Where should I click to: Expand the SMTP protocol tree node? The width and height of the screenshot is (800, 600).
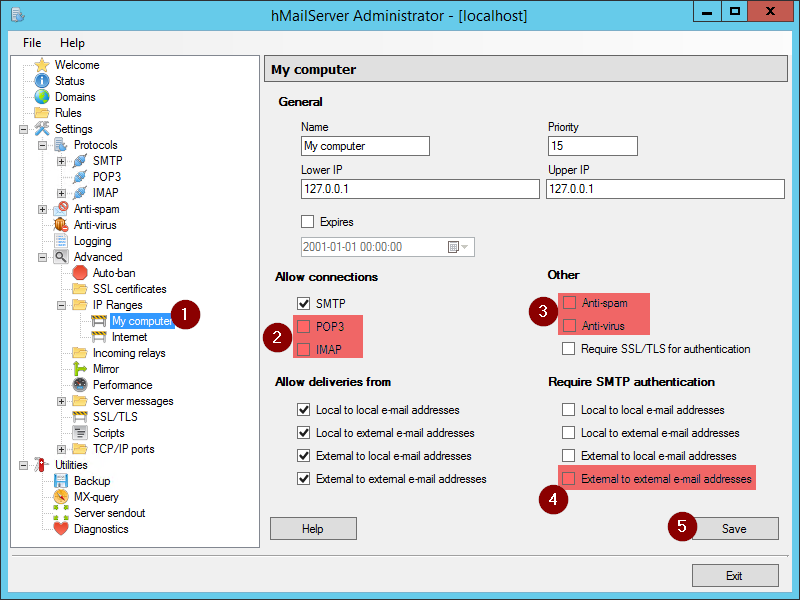click(61, 161)
